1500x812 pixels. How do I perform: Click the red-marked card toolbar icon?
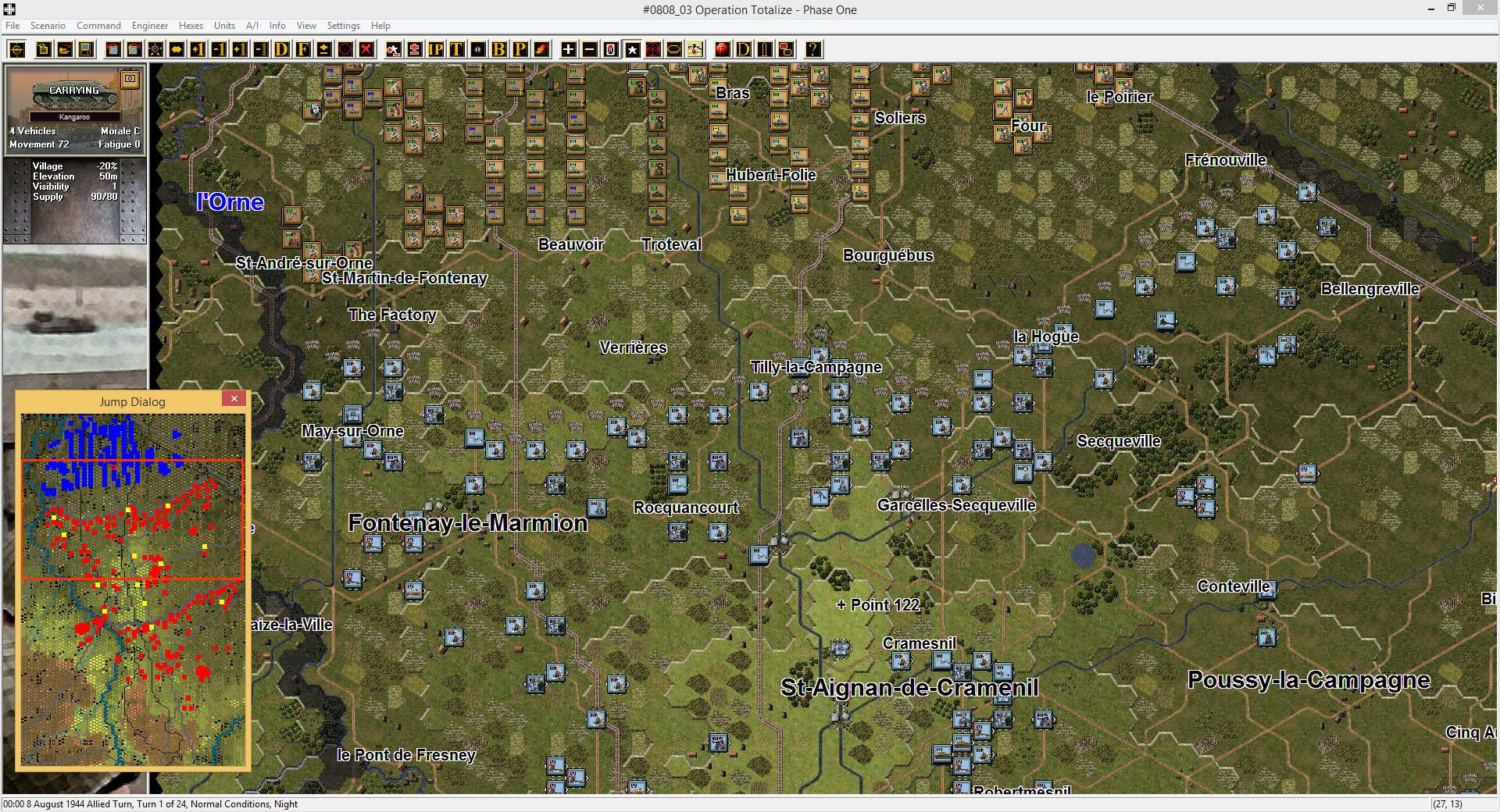click(x=611, y=50)
